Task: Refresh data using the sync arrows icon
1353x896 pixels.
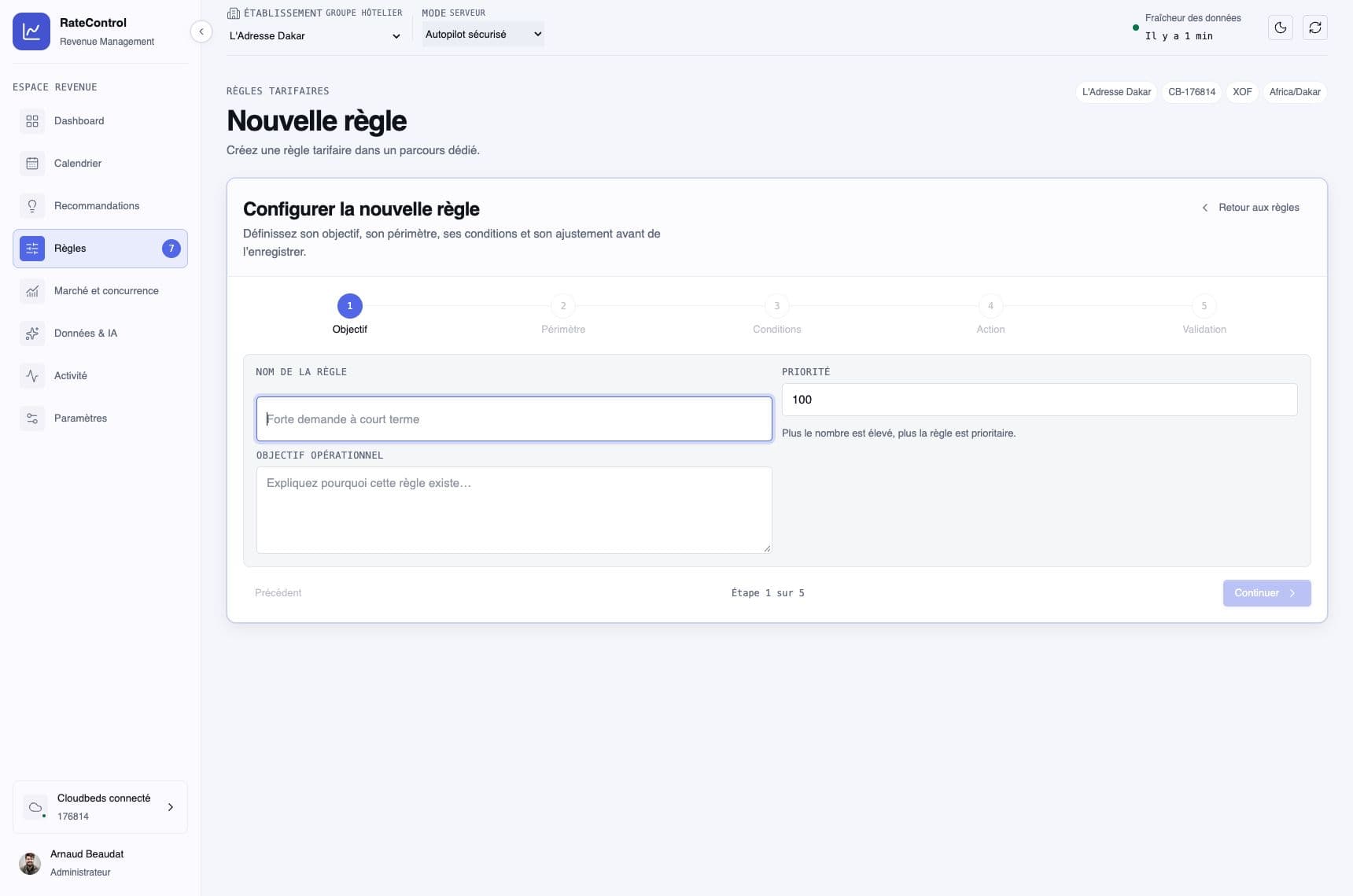Action: [x=1315, y=28]
